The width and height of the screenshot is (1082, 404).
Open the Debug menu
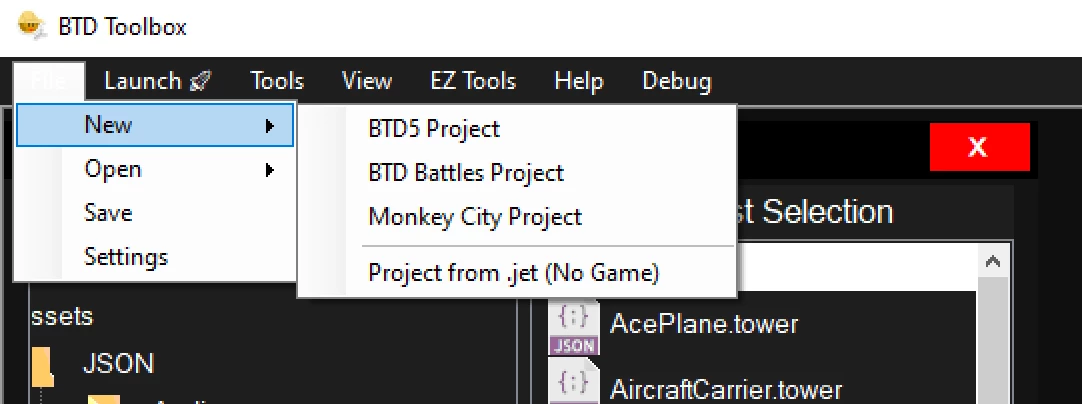[x=677, y=81]
